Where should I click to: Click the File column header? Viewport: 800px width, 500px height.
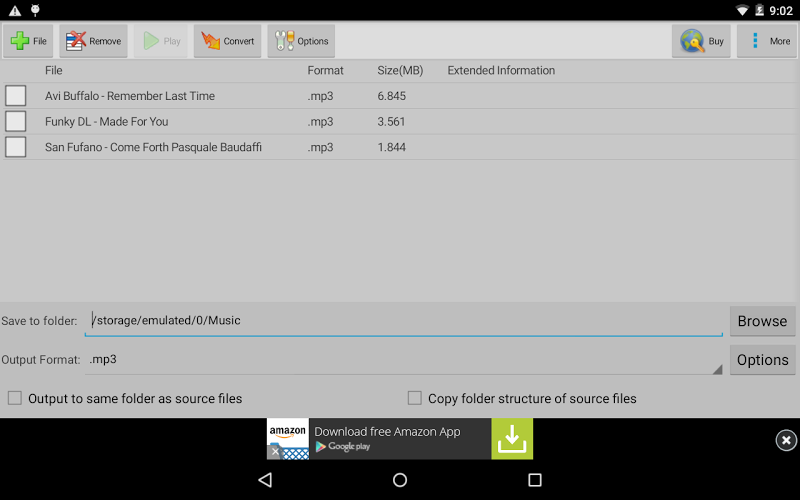coord(54,70)
